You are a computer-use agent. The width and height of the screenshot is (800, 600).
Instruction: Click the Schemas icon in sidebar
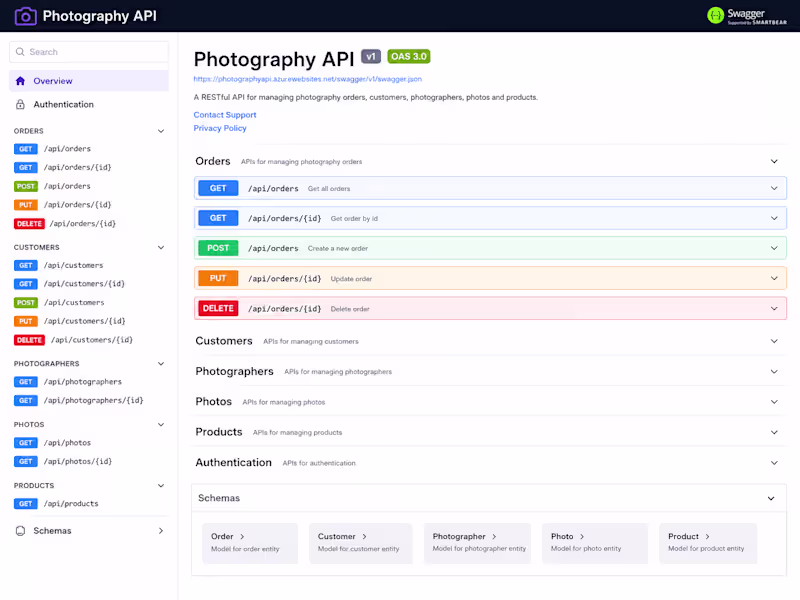point(20,531)
